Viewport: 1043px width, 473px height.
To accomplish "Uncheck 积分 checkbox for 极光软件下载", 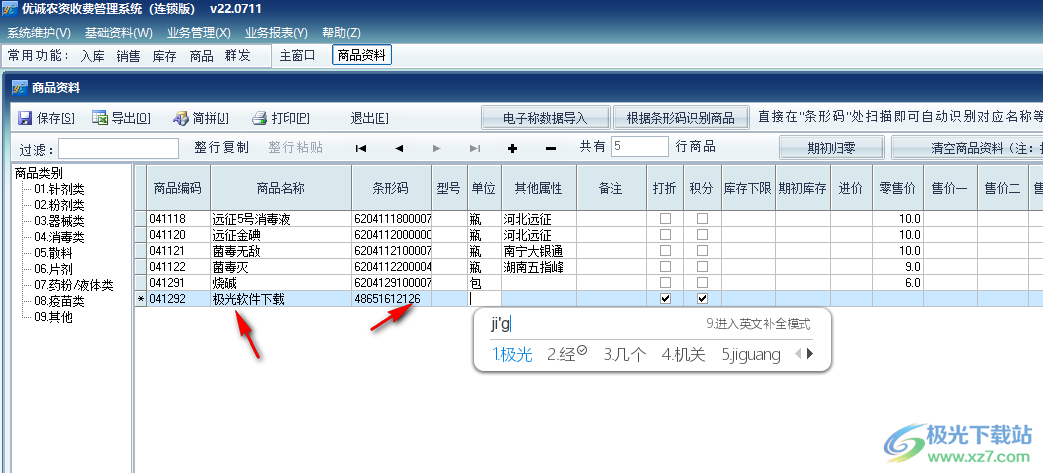I will coord(702,299).
